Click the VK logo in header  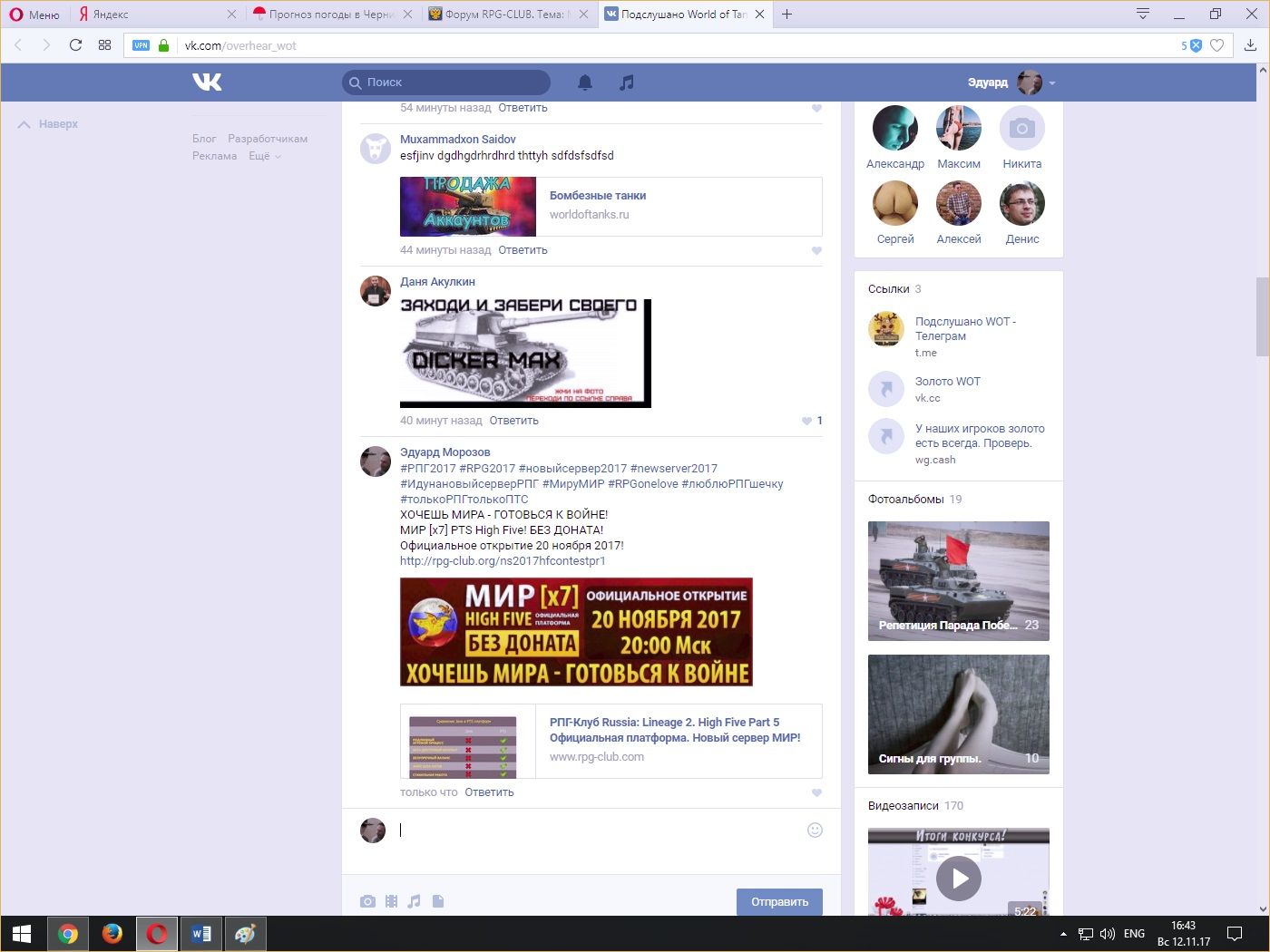tap(207, 83)
